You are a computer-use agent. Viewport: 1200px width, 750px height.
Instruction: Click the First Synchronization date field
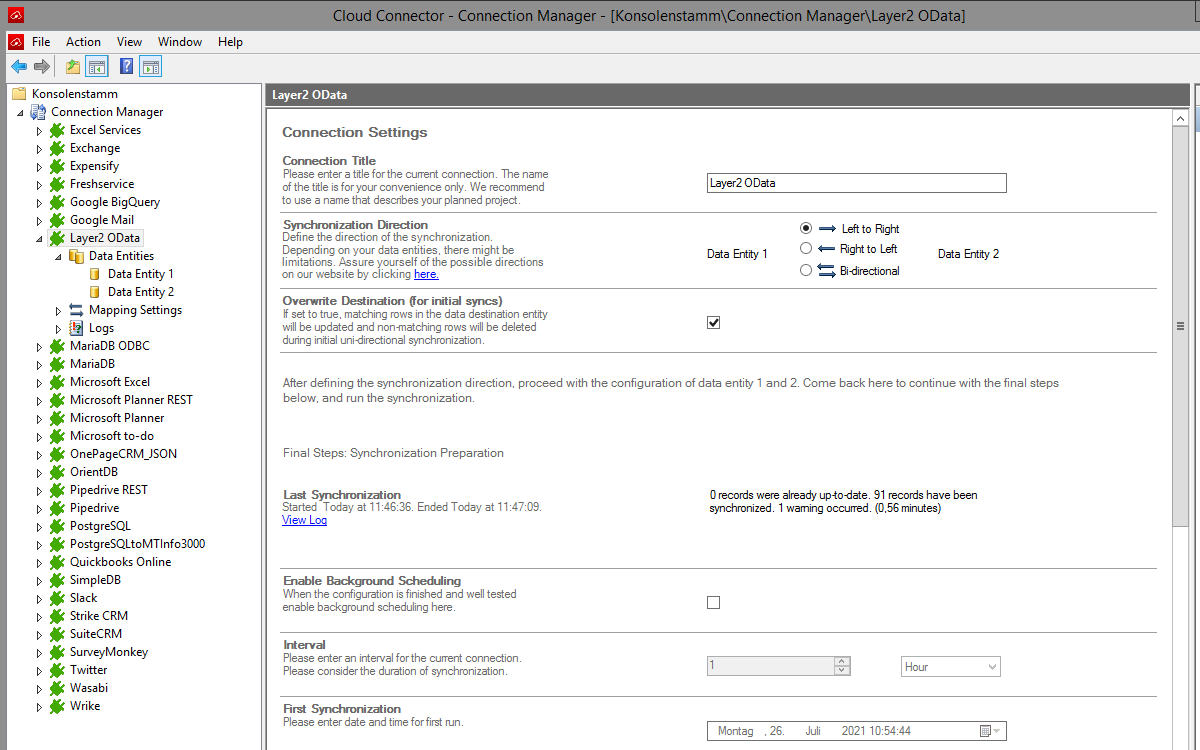click(856, 731)
